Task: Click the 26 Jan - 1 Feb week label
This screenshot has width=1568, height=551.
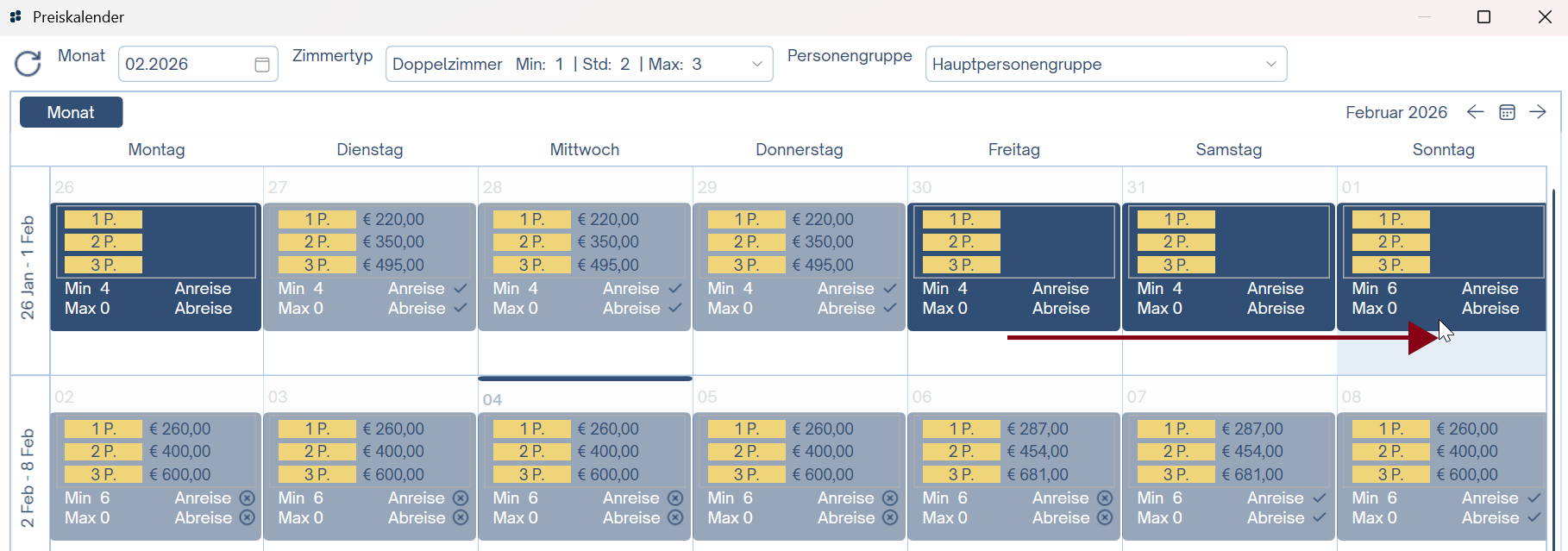Action: pos(28,267)
